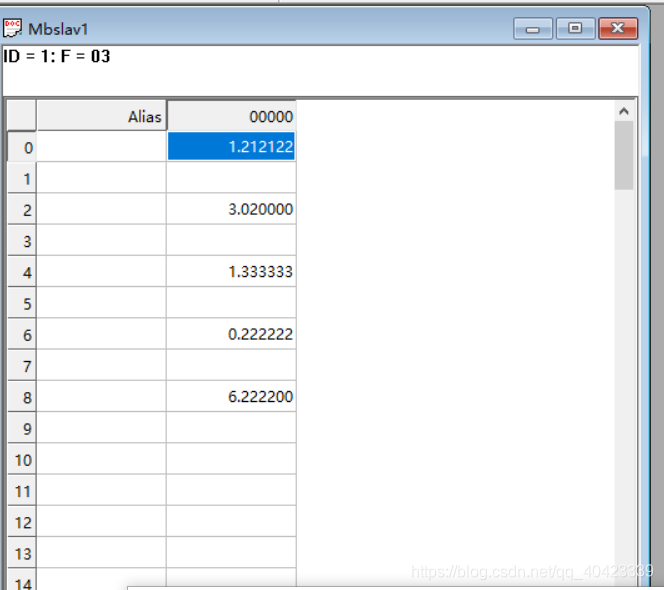Click the empty value cell in row 7

231,365
